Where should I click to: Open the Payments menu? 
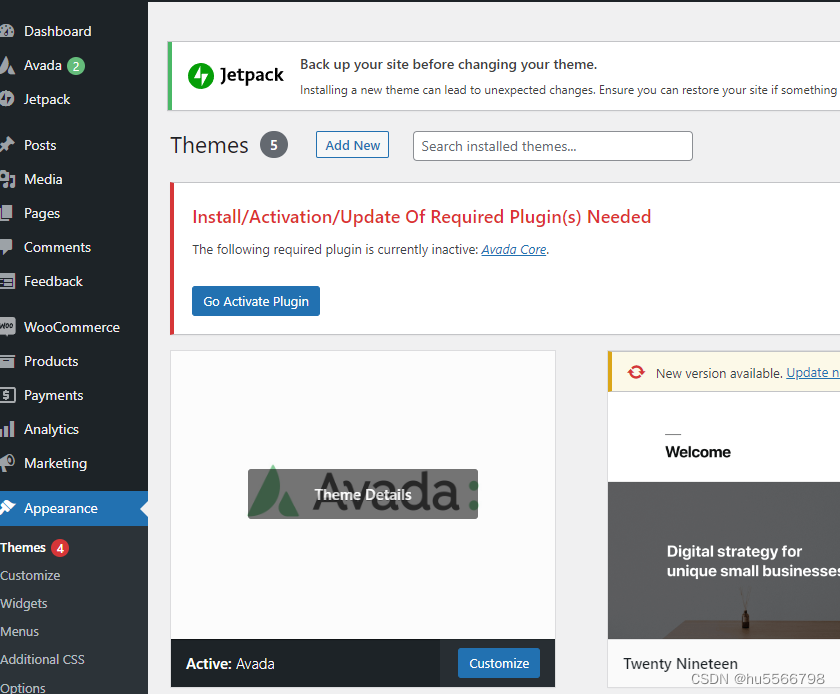pos(54,395)
